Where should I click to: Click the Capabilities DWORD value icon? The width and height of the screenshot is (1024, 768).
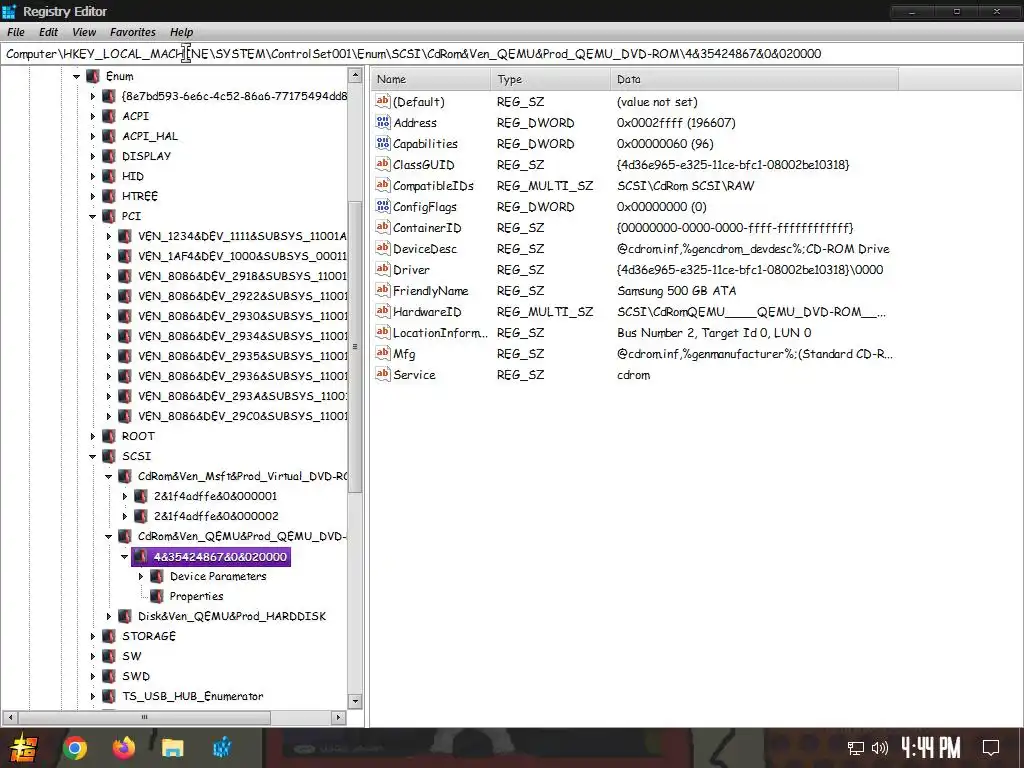click(383, 143)
